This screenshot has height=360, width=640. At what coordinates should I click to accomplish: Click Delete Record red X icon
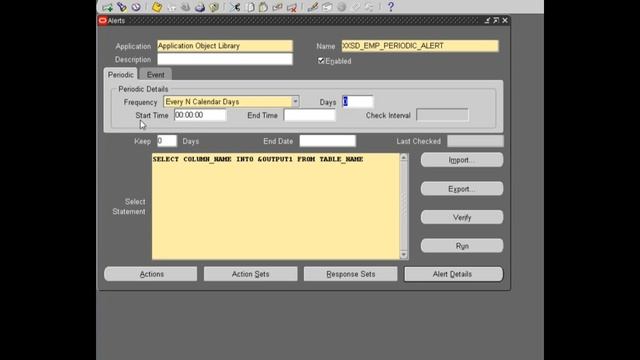pos(291,7)
